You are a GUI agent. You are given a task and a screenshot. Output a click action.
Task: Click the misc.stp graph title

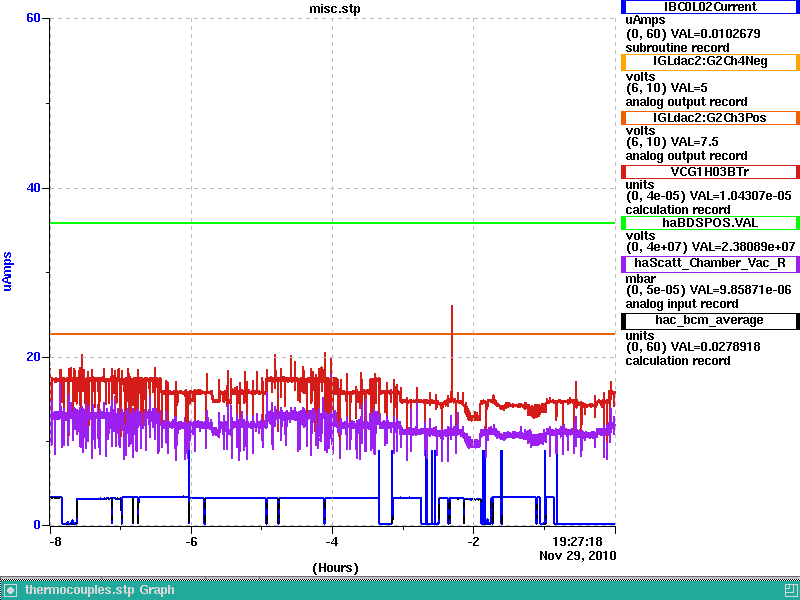(x=335, y=9)
